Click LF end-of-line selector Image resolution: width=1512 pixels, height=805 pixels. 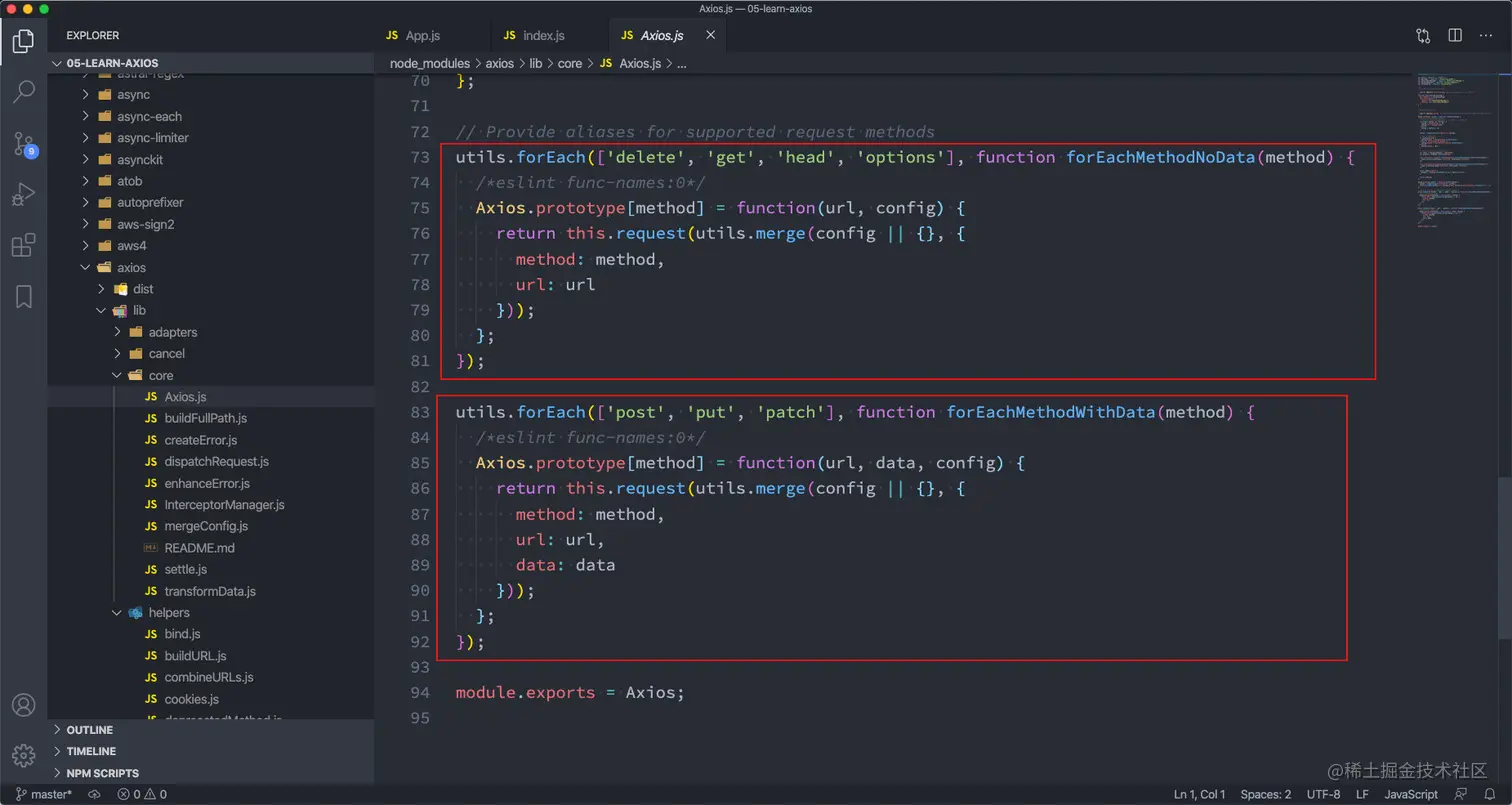point(1362,794)
